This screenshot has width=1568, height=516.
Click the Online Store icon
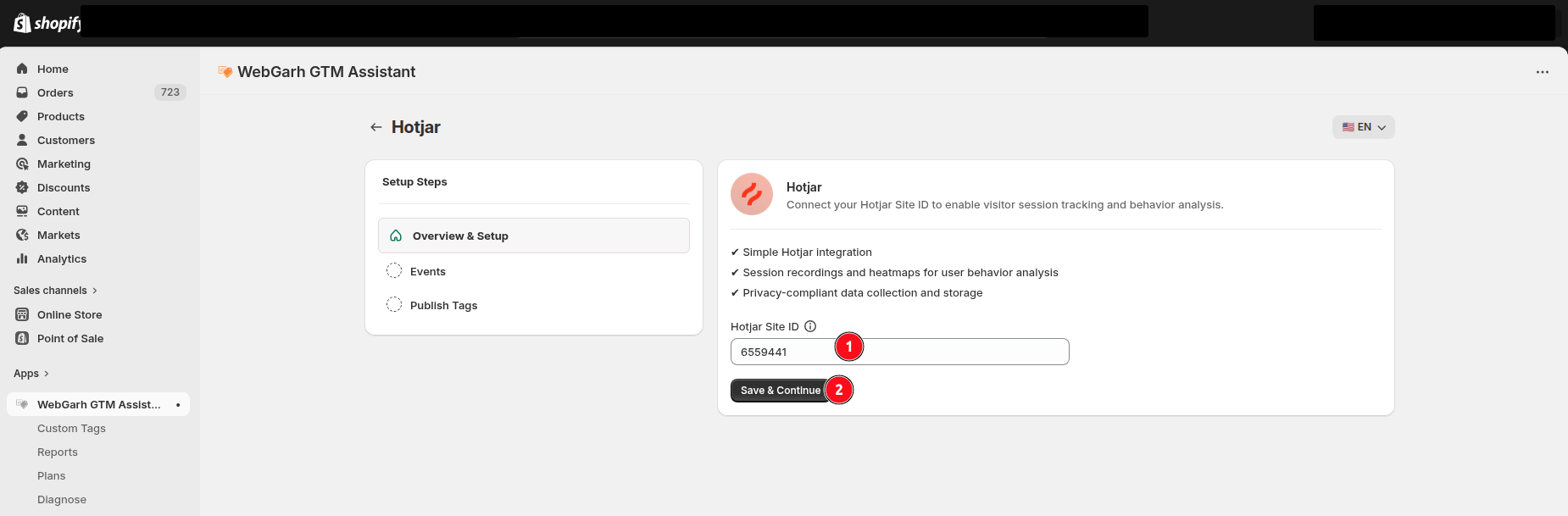(22, 314)
